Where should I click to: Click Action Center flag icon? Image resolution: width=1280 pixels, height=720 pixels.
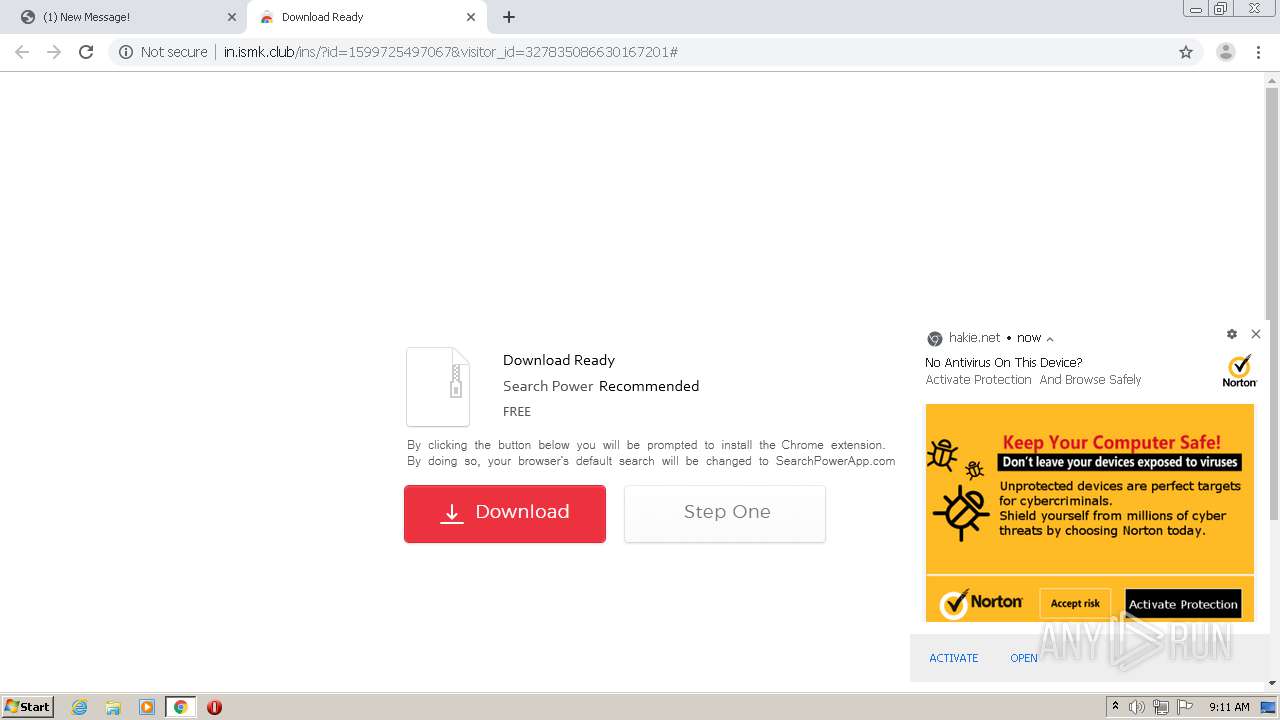click(x=1184, y=707)
